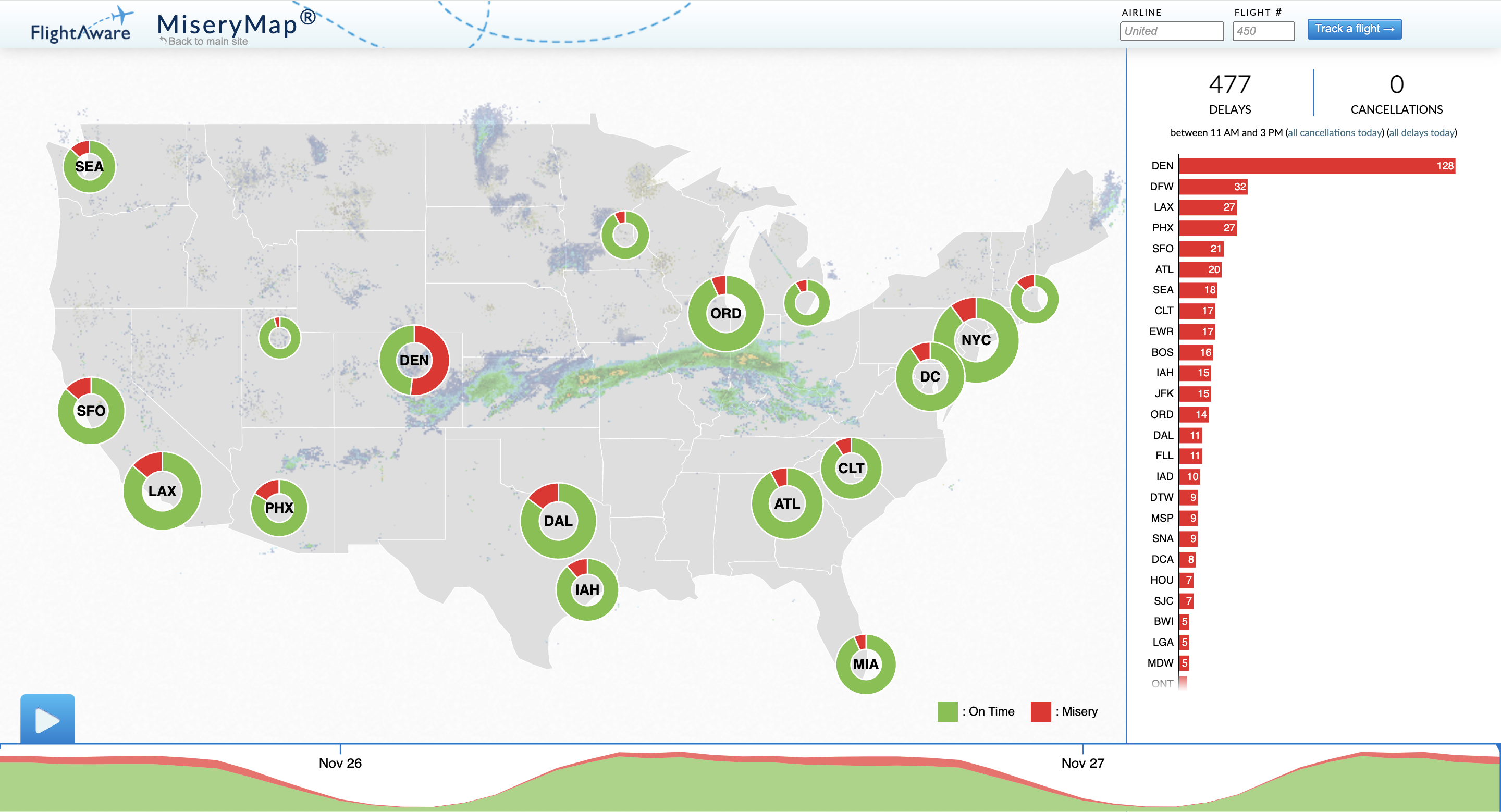Select the MIA airport donut icon
This screenshot has width=1501, height=812.
click(x=865, y=664)
